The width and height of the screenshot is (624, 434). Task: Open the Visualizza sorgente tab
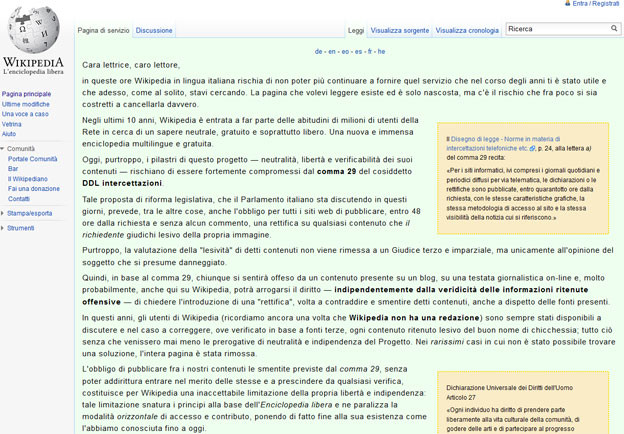coord(400,31)
